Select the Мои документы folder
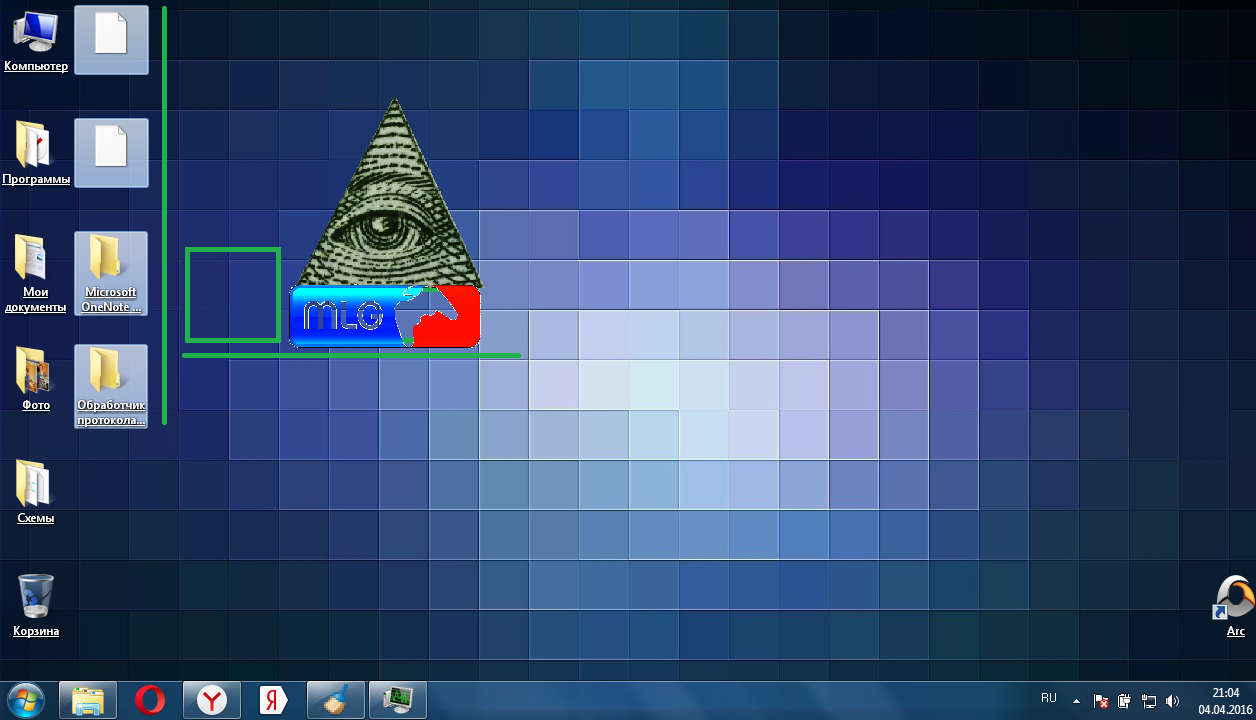Viewport: 1256px width, 720px height. [x=36, y=273]
